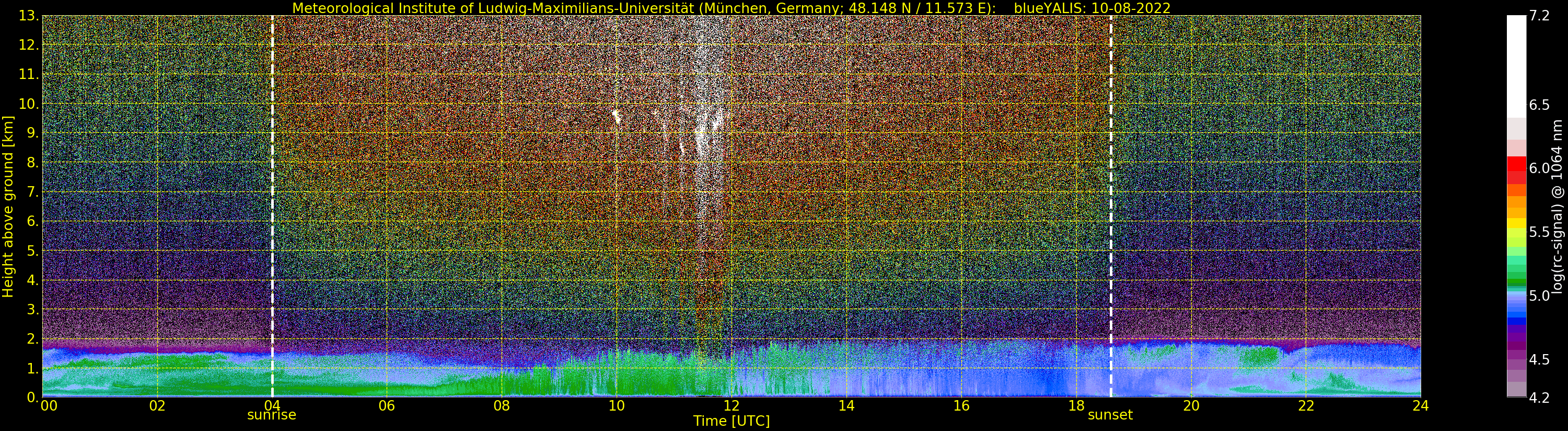Click the deep blue swatch below 5.0 on the colorbar
This screenshot has width=1568, height=431.
click(1516, 321)
